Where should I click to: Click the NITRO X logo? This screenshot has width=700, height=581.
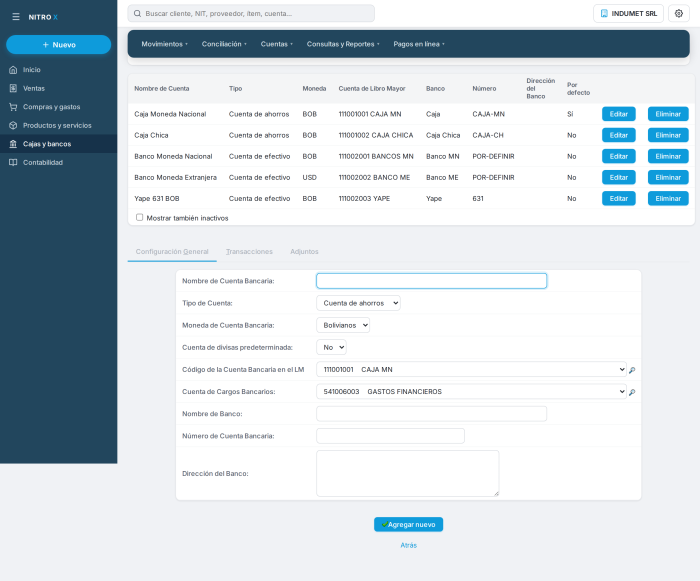[x=43, y=17]
